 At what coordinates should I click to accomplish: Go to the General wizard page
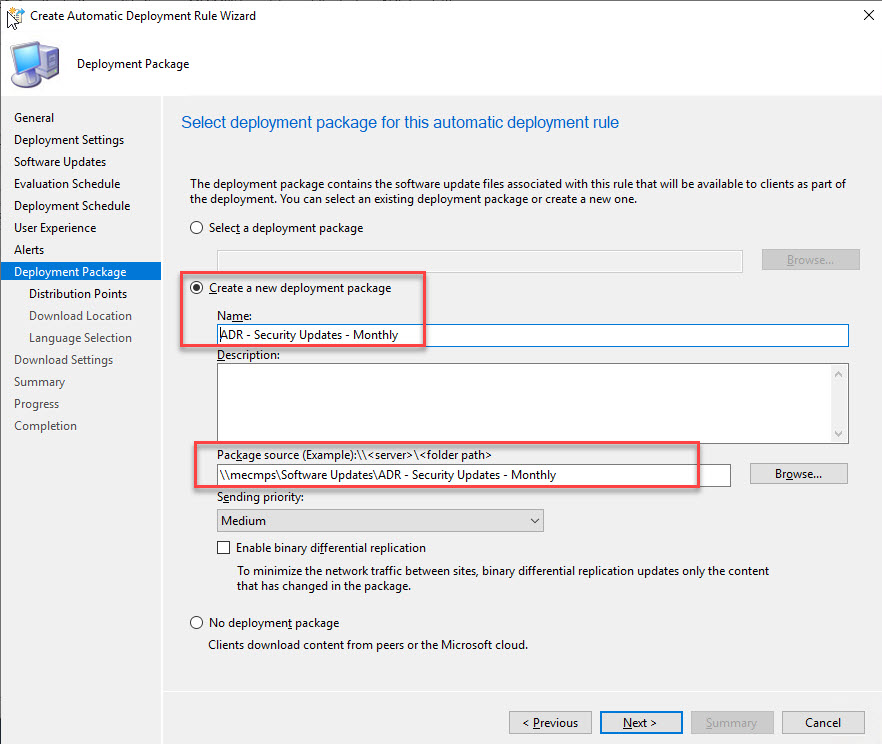pyautogui.click(x=34, y=118)
